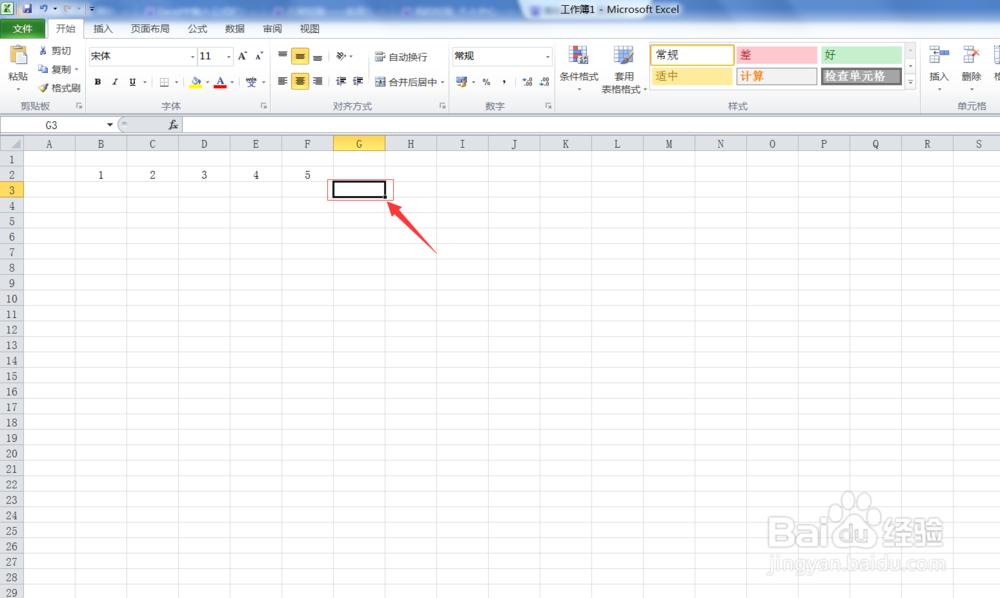
Task: Open the Alignment dialog launcher
Action: coord(442,106)
